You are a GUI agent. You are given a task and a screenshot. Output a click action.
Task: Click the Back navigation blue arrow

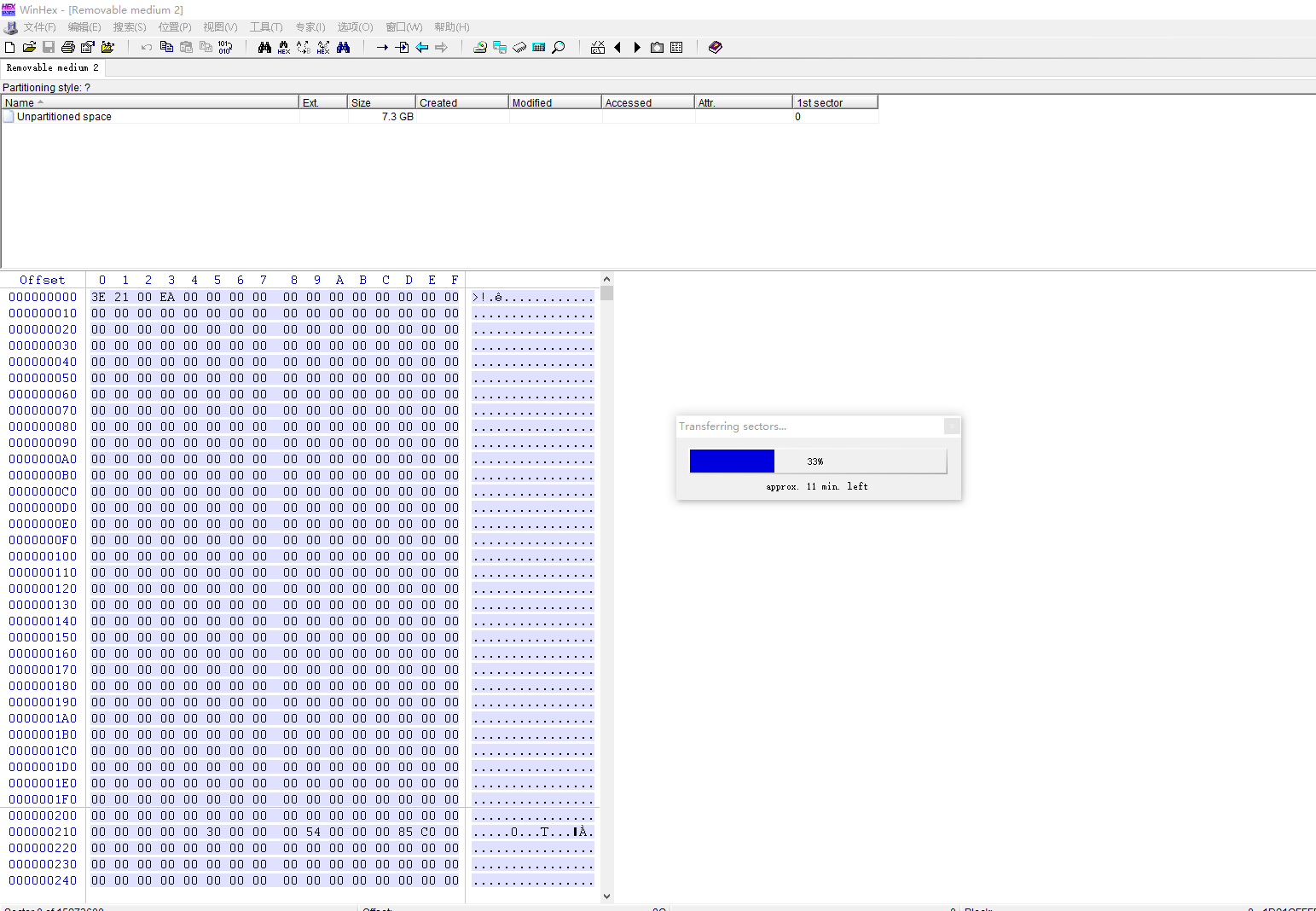422,48
